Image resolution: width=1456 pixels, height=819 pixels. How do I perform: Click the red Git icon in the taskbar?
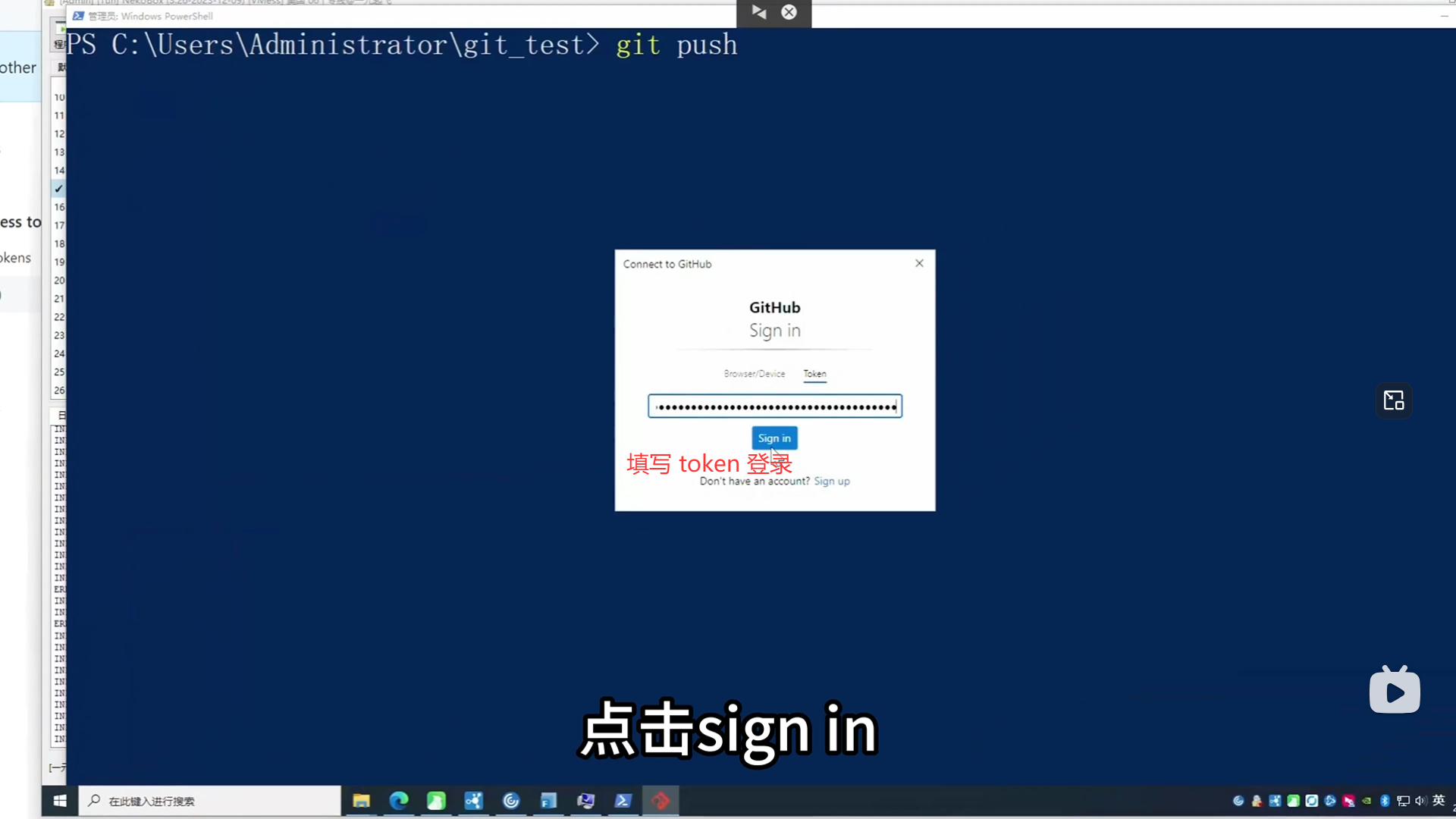661,801
